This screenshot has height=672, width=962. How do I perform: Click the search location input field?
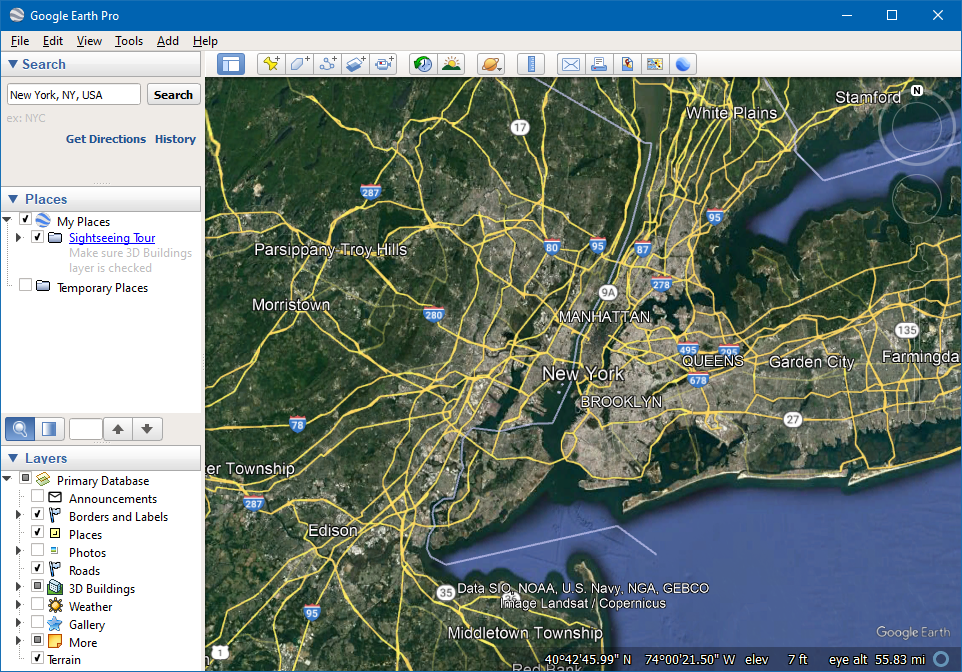point(73,95)
